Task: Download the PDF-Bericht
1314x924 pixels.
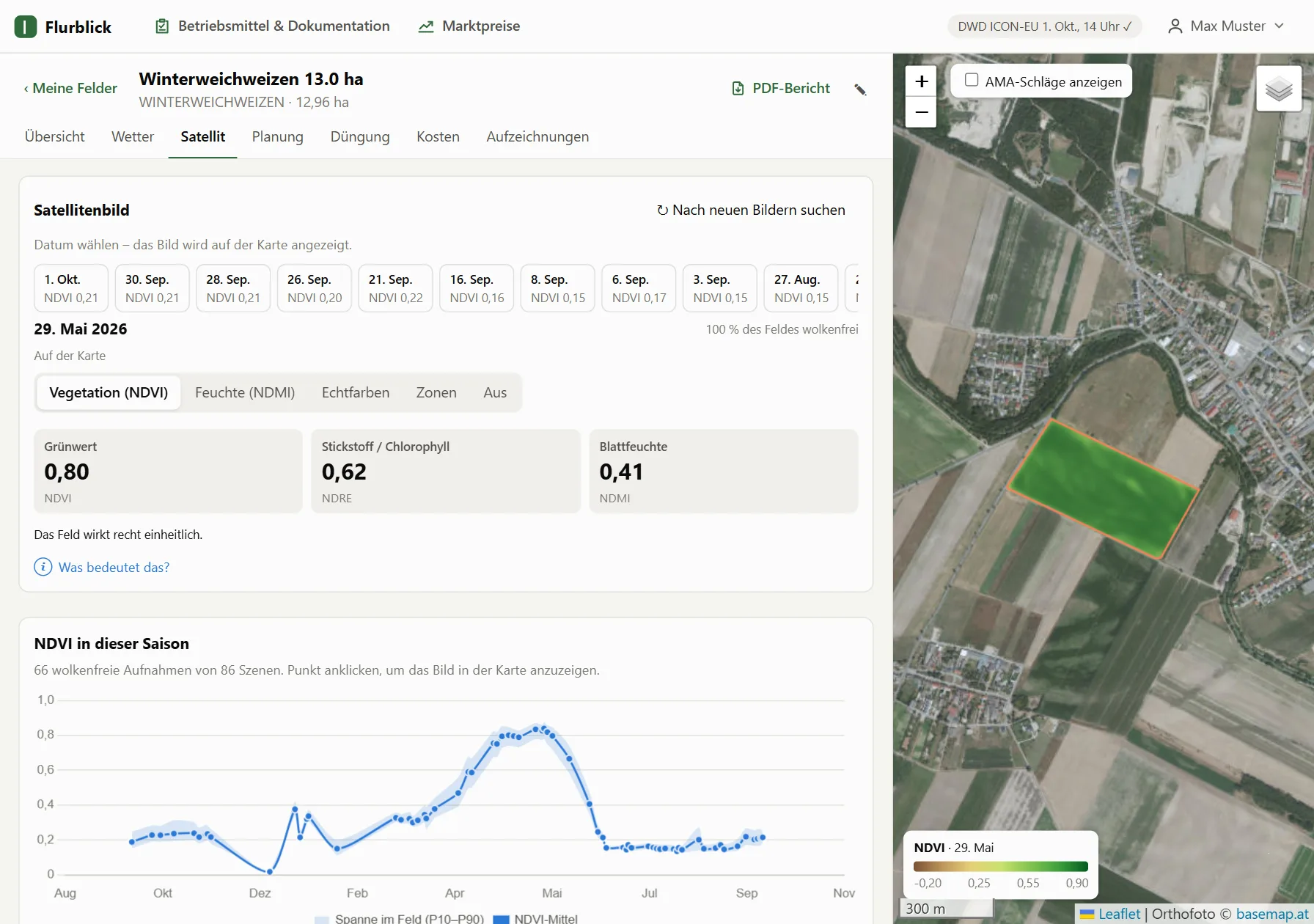Action: (781, 88)
